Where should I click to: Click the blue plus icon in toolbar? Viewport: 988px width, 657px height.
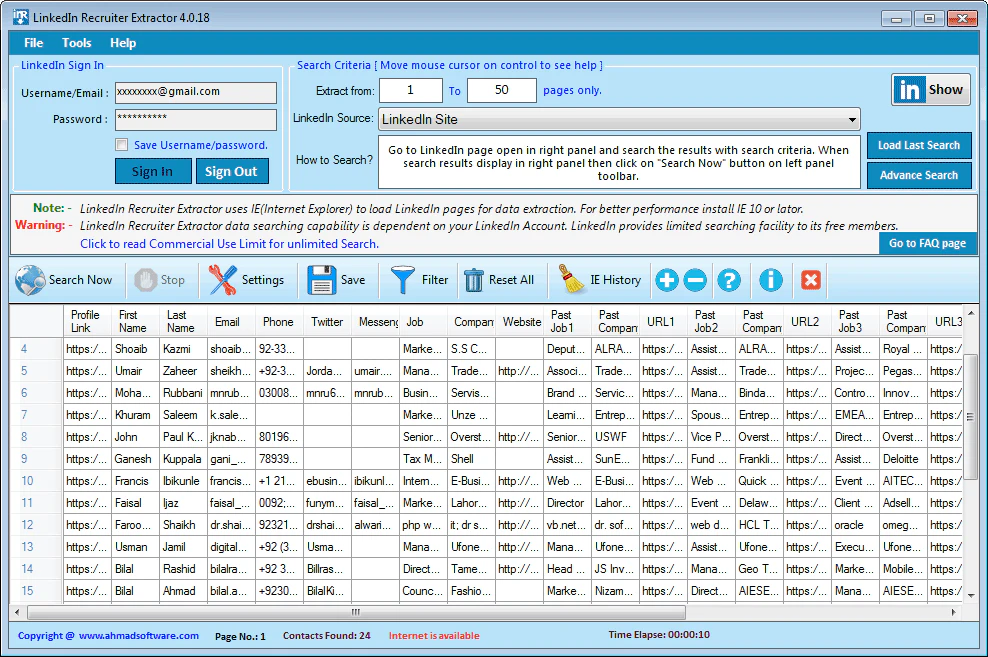click(667, 280)
